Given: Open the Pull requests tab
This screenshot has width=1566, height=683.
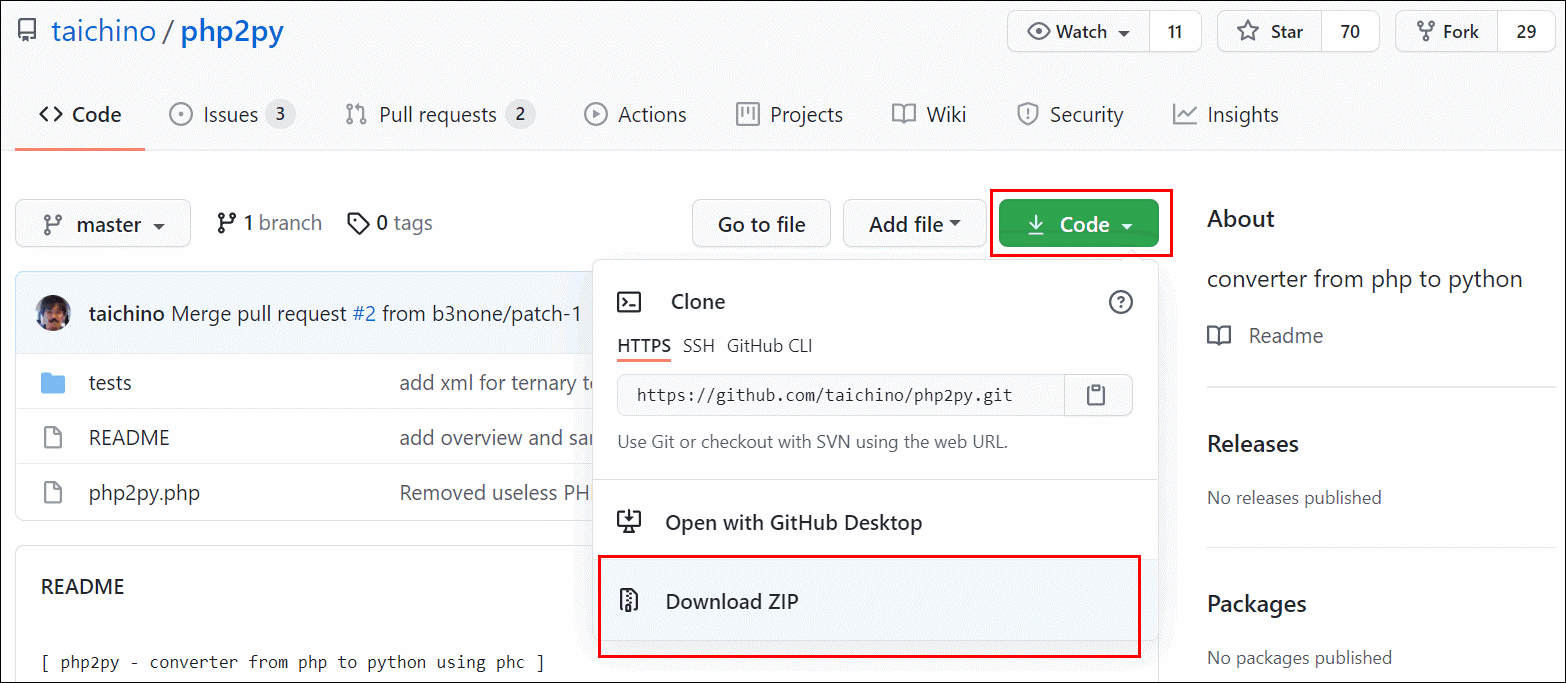Looking at the screenshot, I should click(439, 115).
